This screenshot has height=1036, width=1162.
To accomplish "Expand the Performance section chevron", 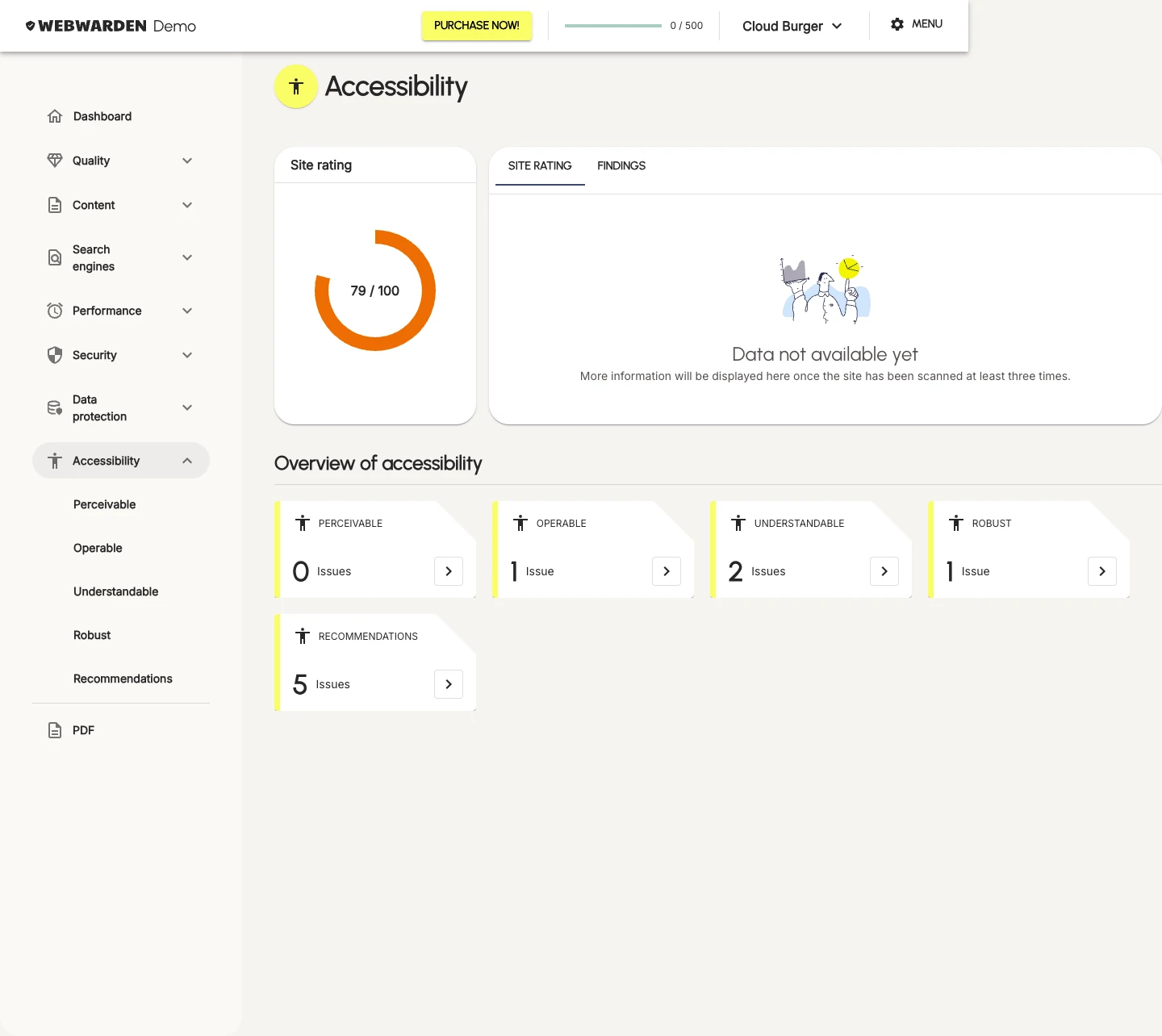I will [187, 310].
